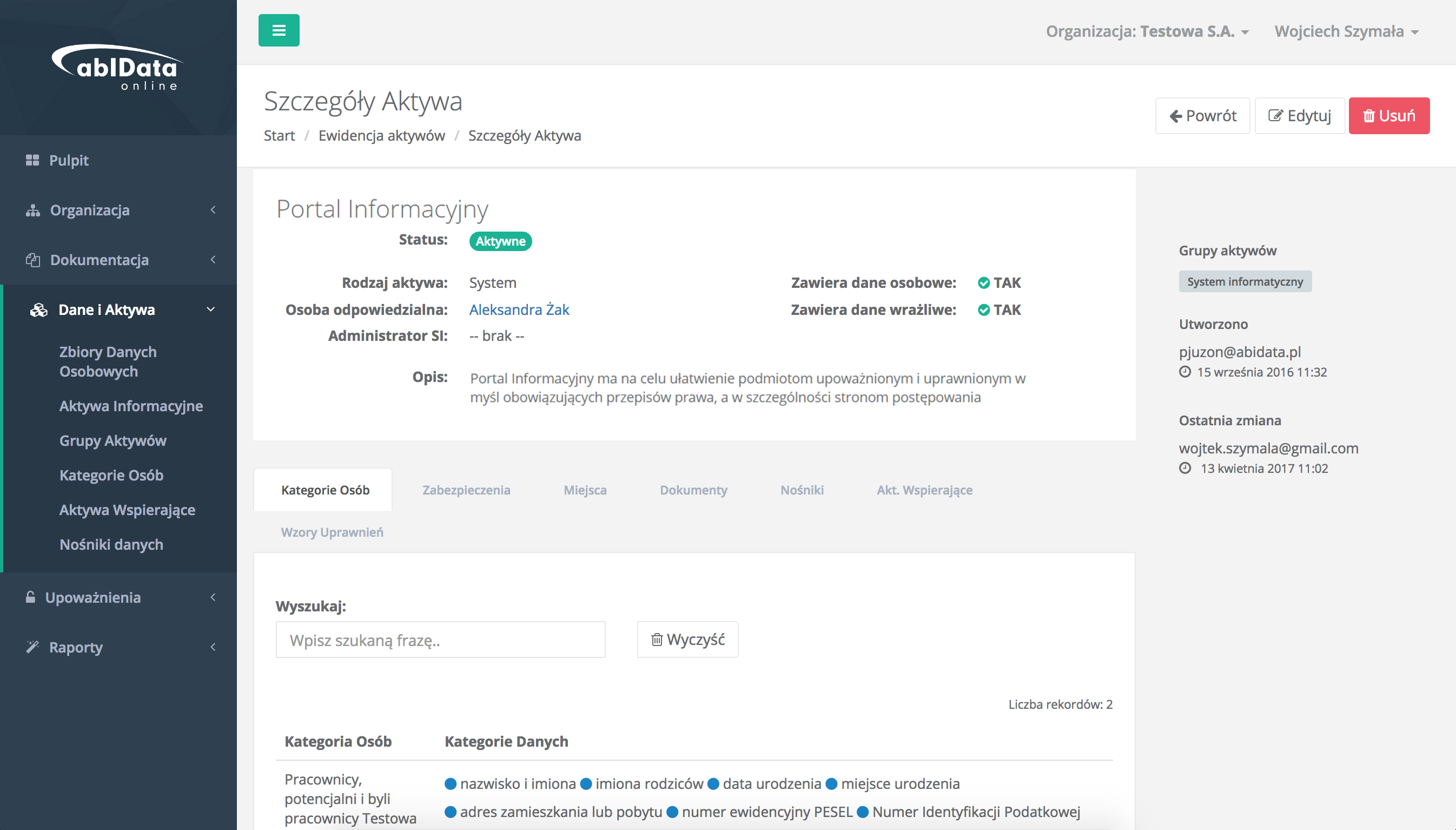Click the System informatyczny group tag
Viewport: 1456px width, 830px height.
1245,281
